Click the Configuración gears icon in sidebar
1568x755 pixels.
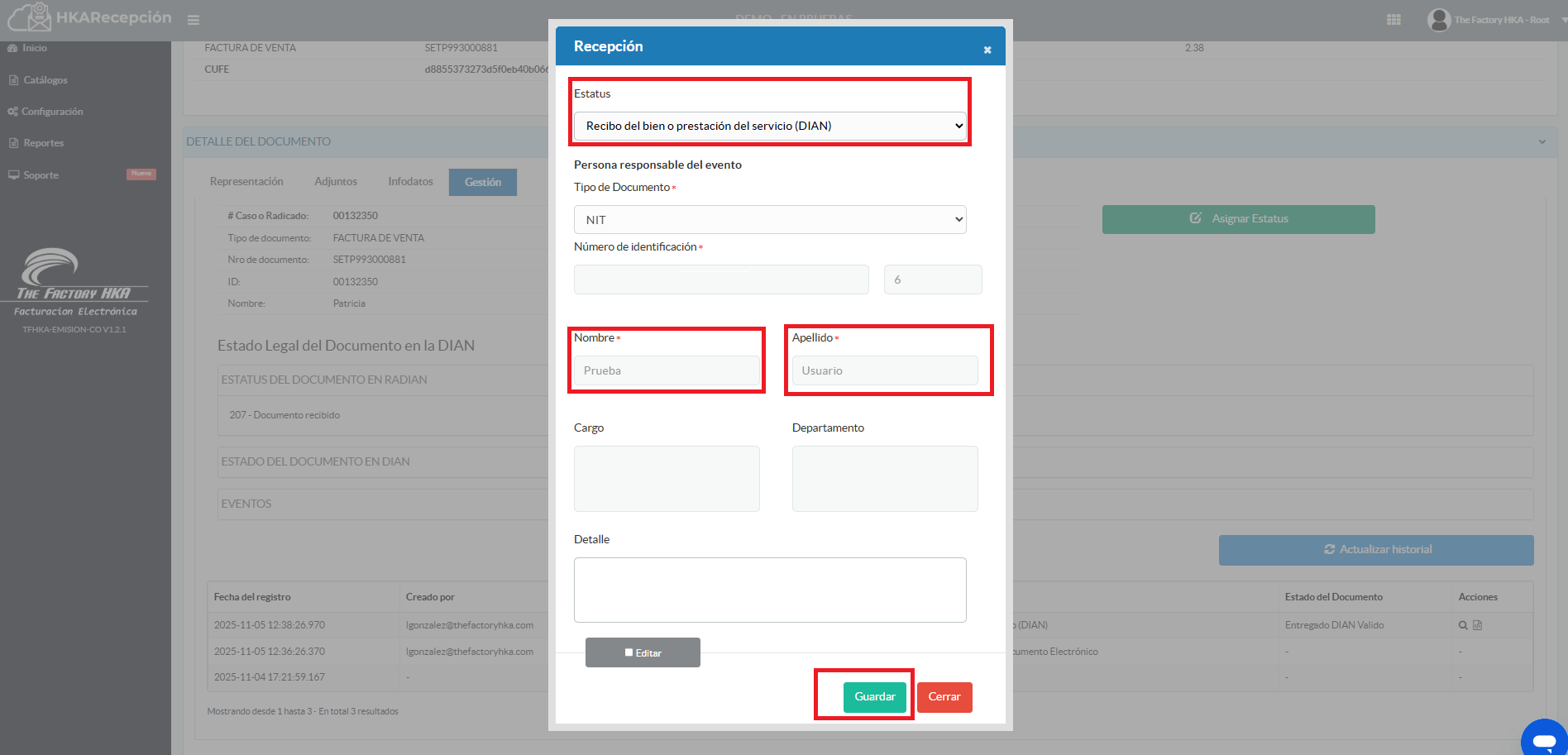point(12,112)
